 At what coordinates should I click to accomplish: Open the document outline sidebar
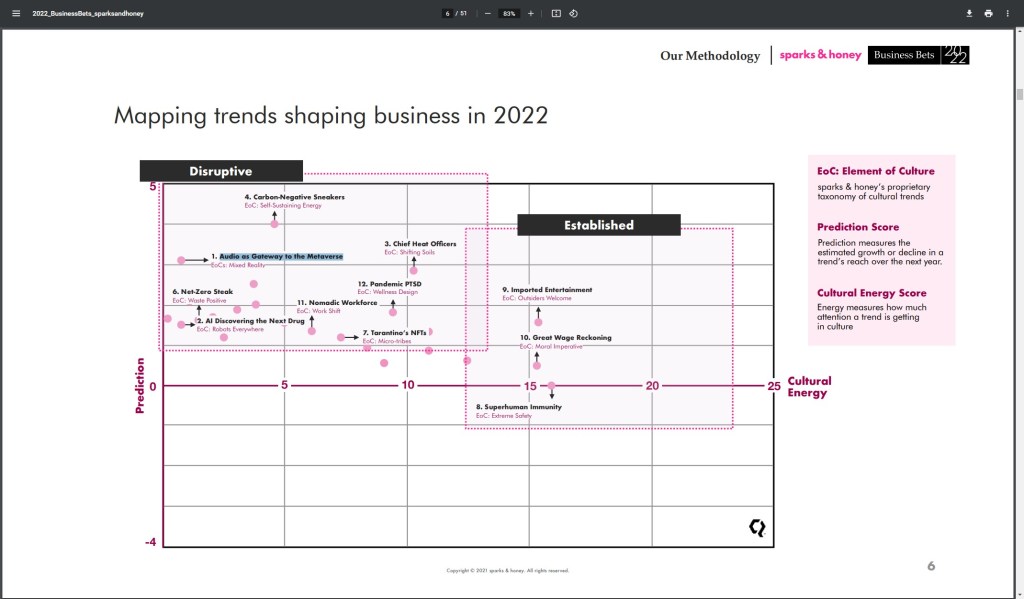point(15,13)
